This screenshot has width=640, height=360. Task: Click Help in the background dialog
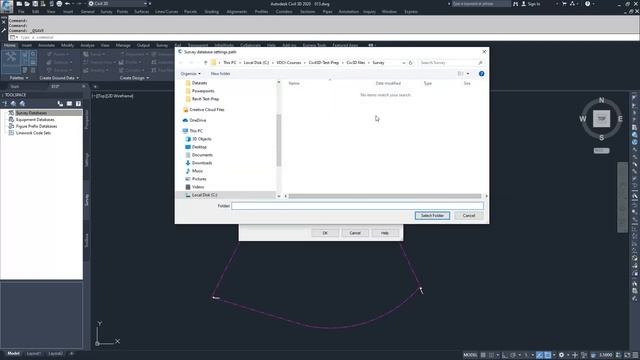pyautogui.click(x=384, y=233)
